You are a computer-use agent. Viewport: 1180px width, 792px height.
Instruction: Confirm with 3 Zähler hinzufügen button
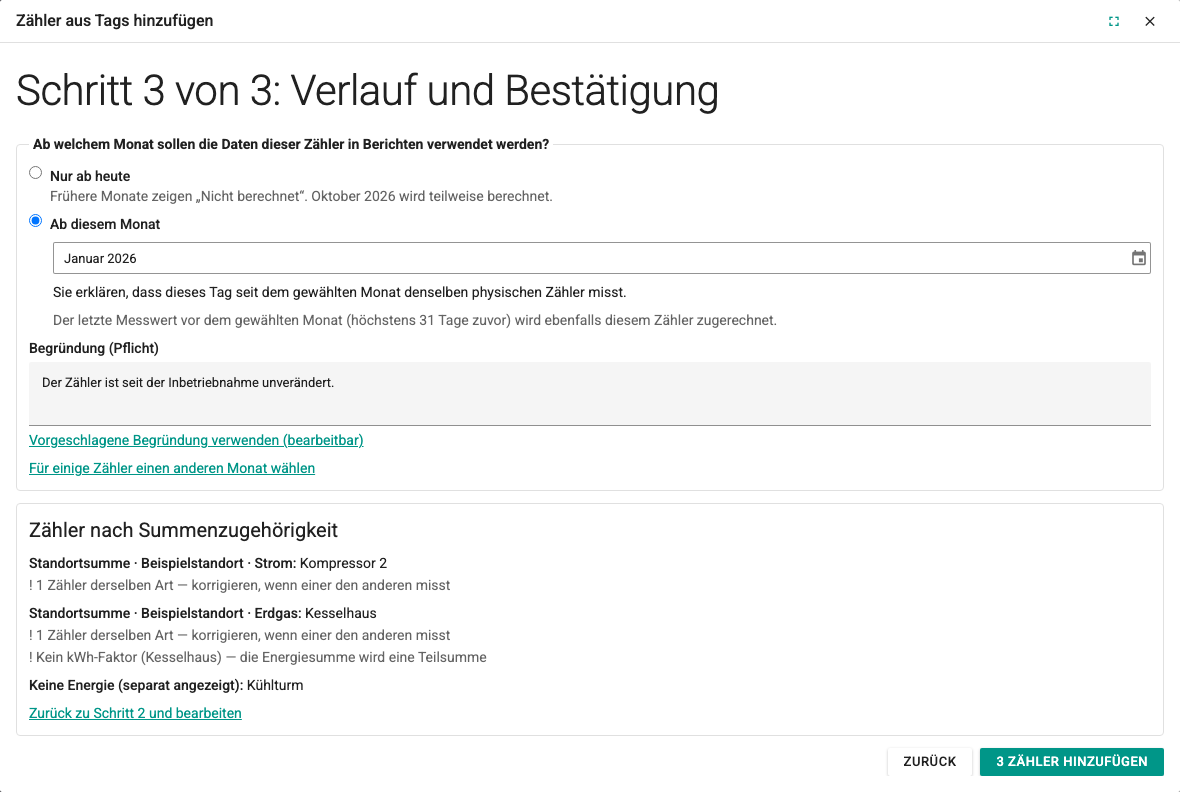[1072, 761]
